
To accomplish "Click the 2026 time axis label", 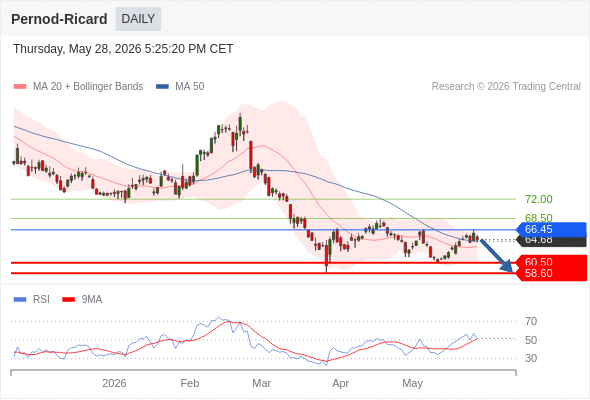I will coord(114,383).
